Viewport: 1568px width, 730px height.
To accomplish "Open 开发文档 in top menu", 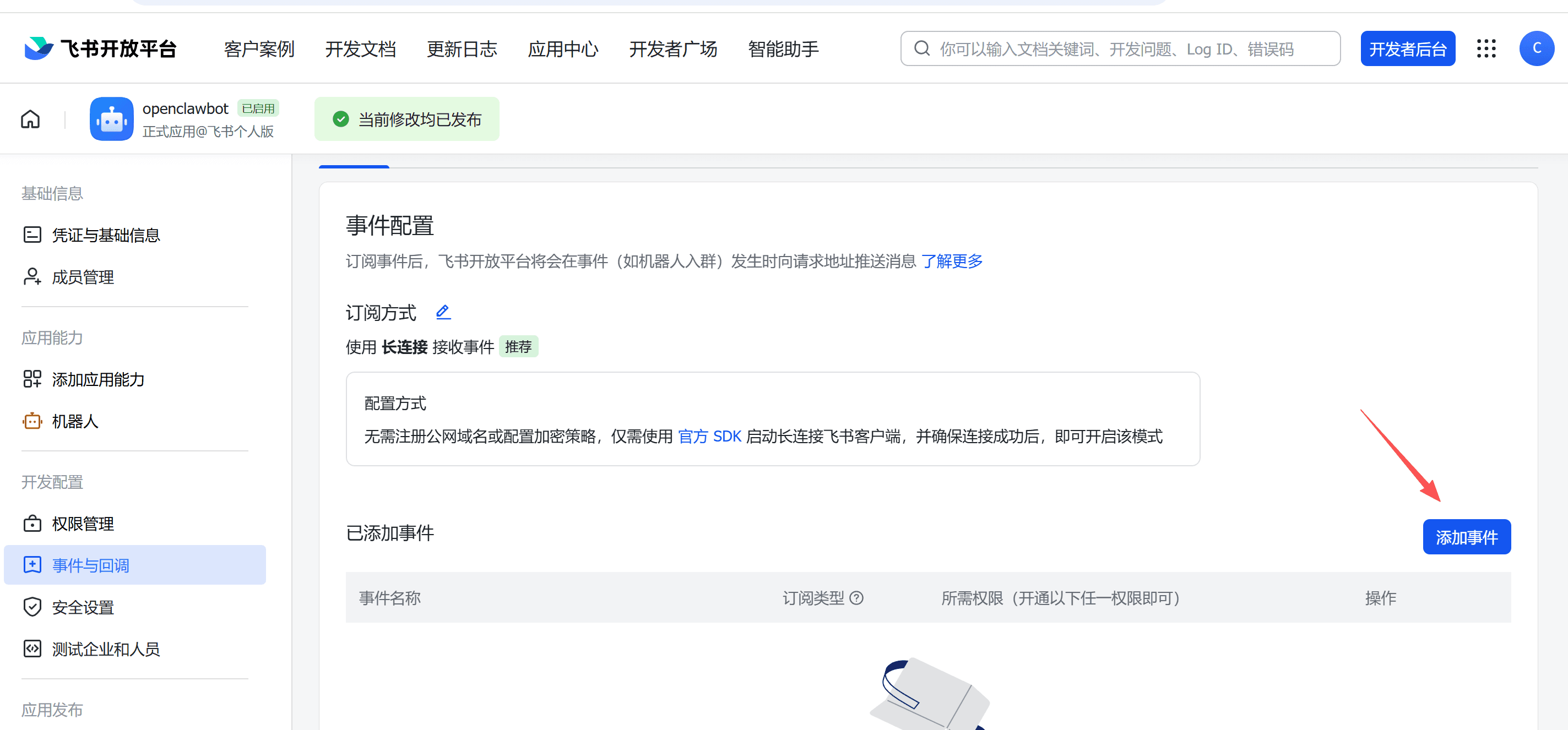I will click(360, 48).
